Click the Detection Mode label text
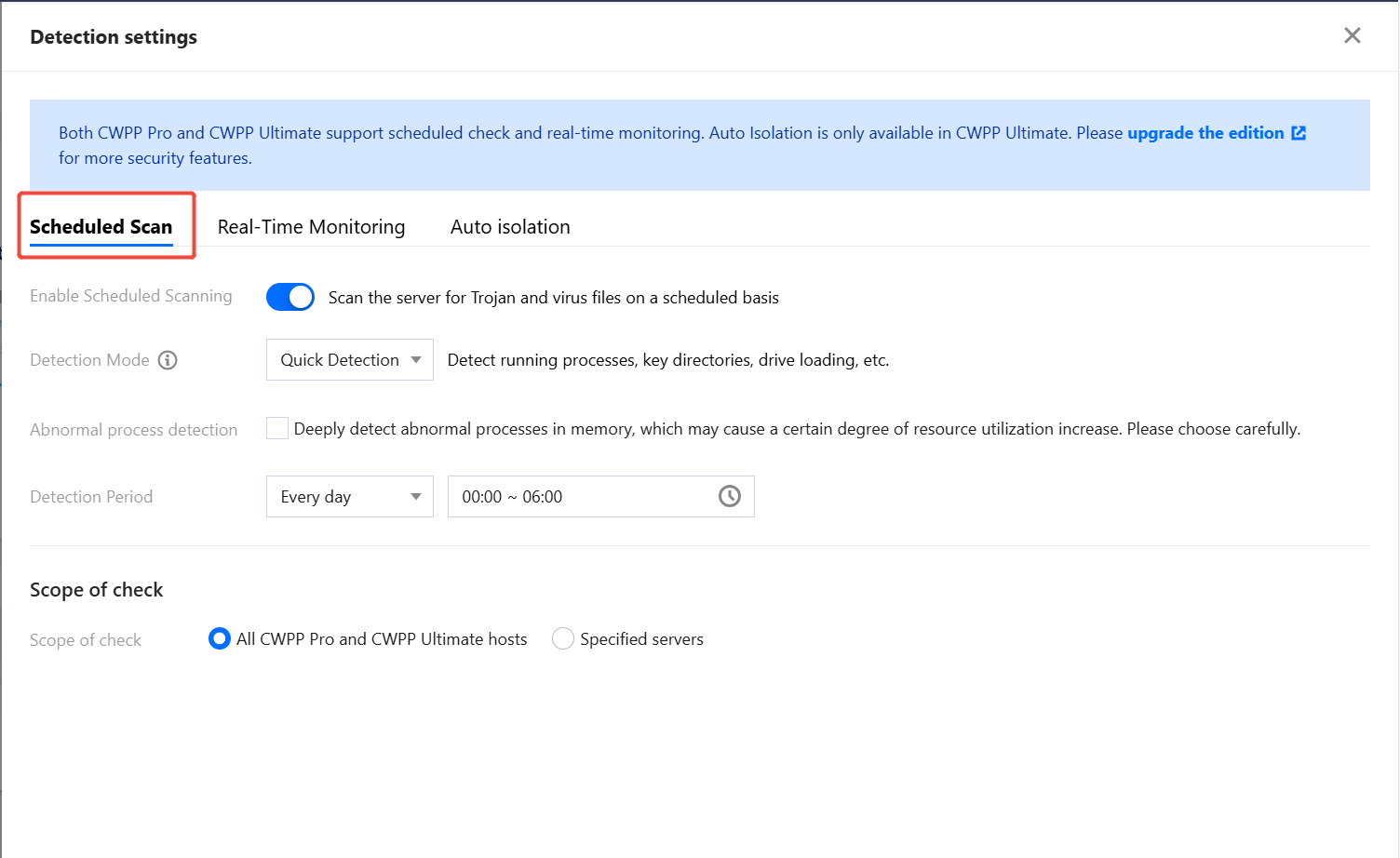1400x858 pixels. pyautogui.click(x=89, y=360)
